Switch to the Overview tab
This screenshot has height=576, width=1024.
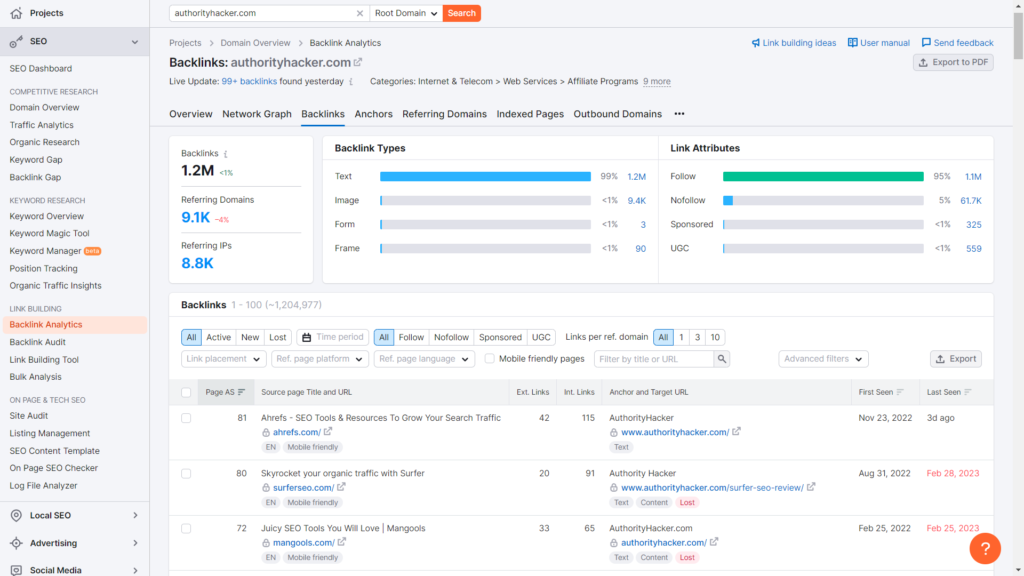point(191,114)
